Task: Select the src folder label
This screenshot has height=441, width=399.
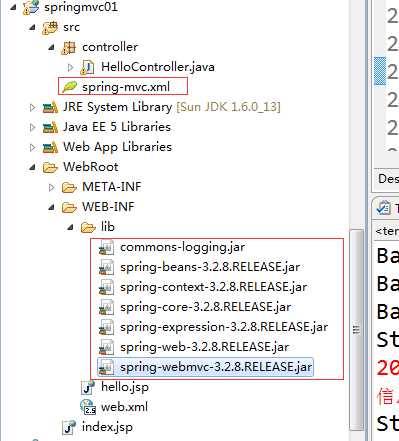Action: (x=72, y=27)
